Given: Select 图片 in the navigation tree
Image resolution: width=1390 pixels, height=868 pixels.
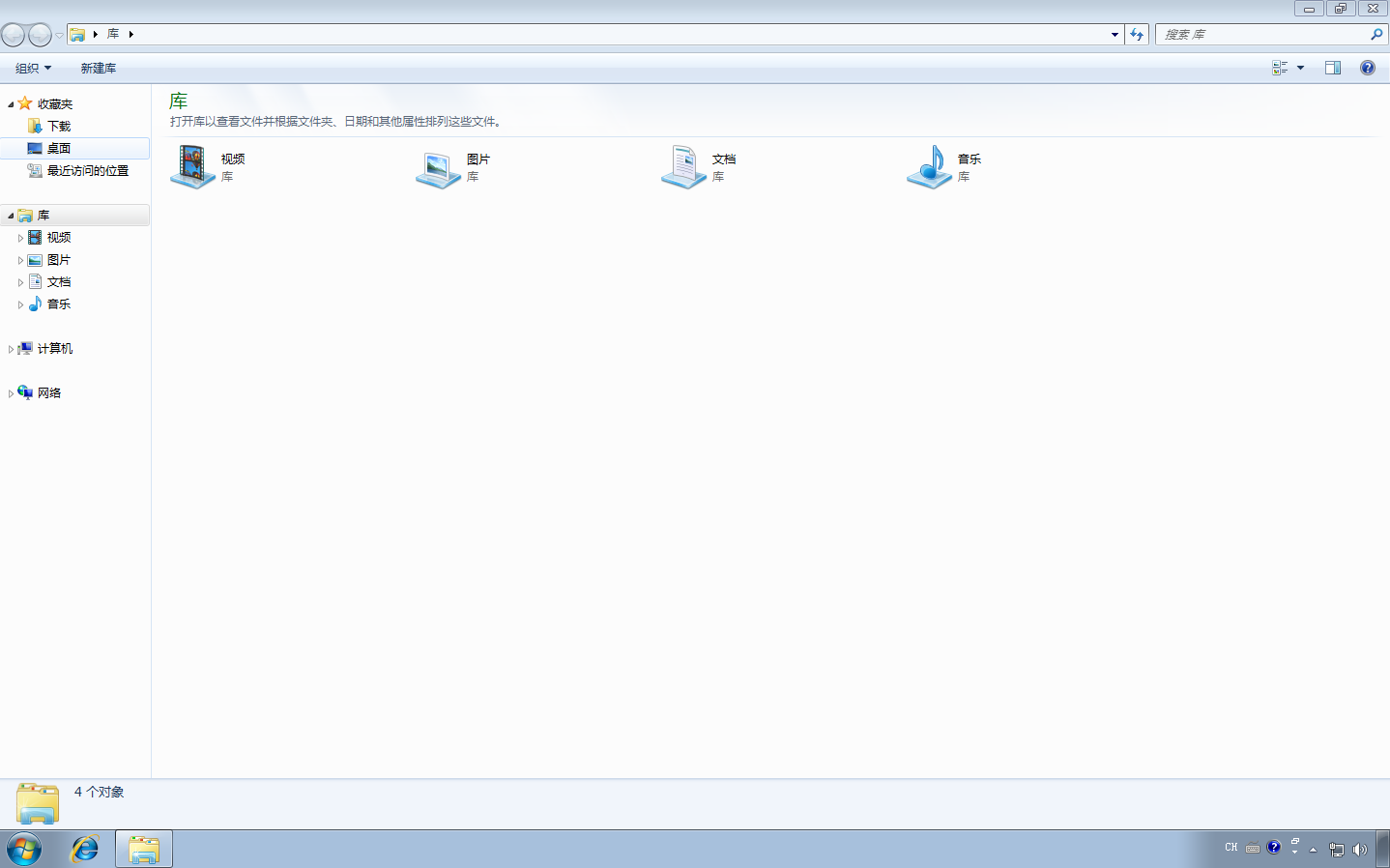Looking at the screenshot, I should pyautogui.click(x=59, y=259).
